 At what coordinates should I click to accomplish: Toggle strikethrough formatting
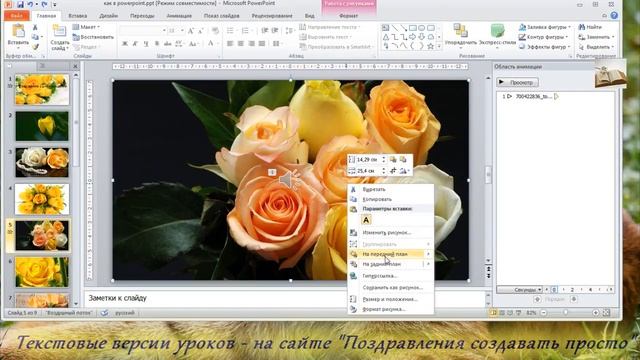click(167, 43)
